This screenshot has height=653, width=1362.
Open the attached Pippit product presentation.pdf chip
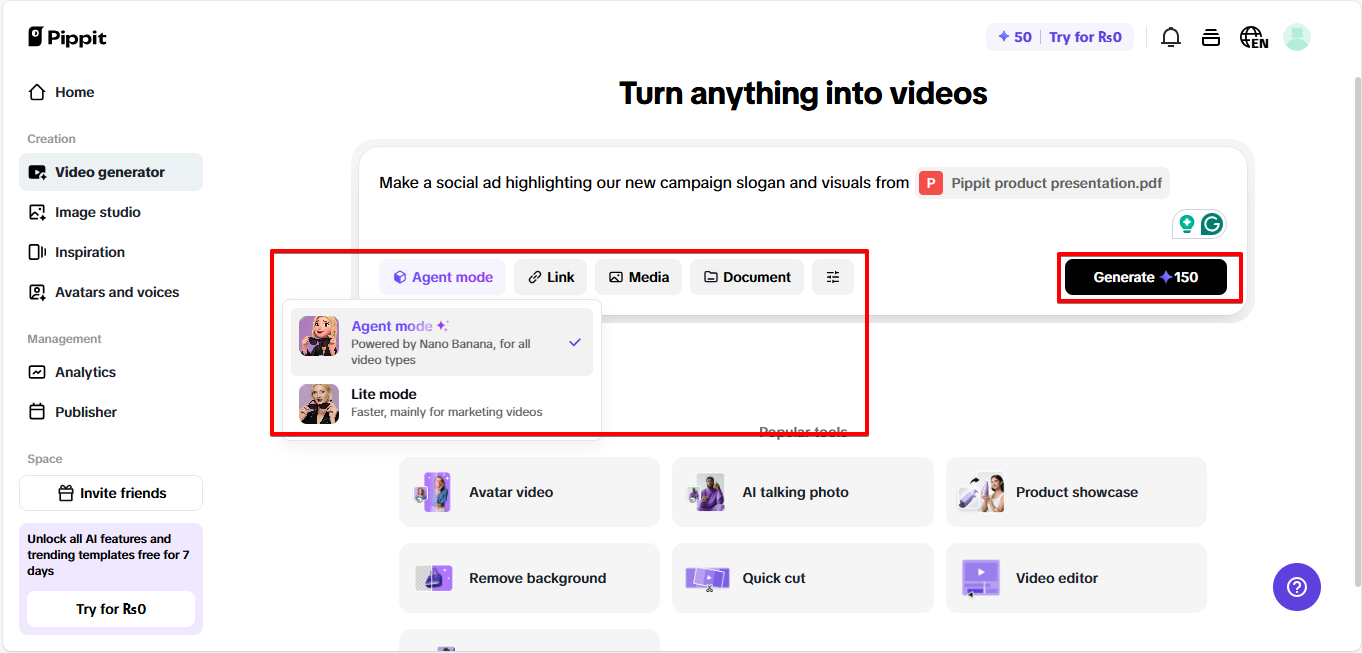click(1042, 183)
